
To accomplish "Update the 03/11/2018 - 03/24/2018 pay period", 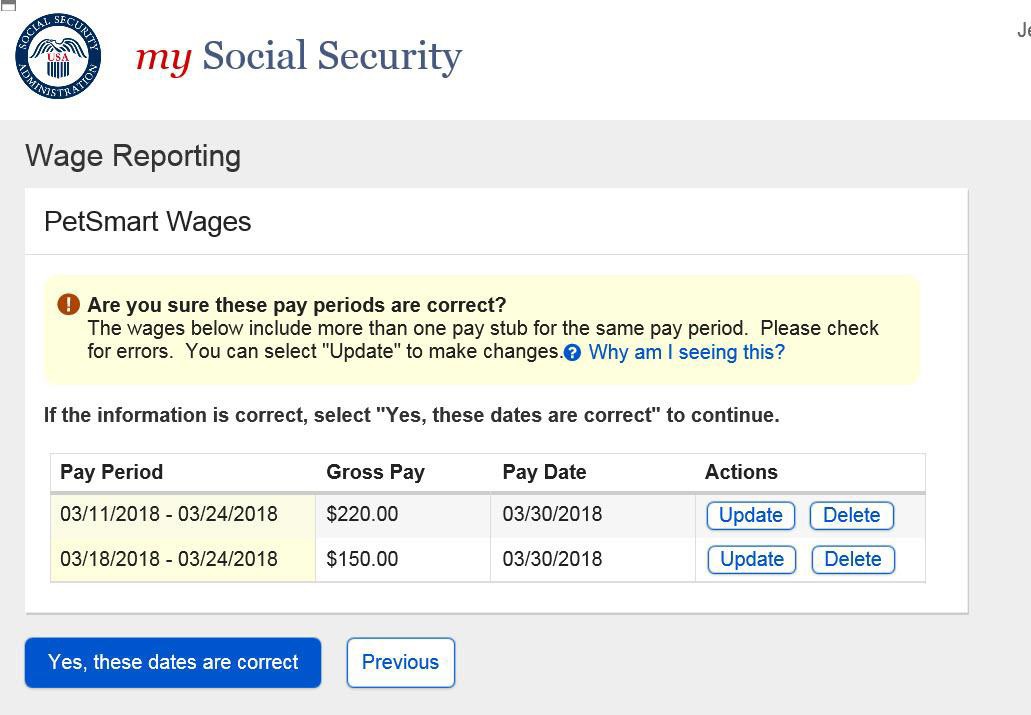I will (x=750, y=515).
